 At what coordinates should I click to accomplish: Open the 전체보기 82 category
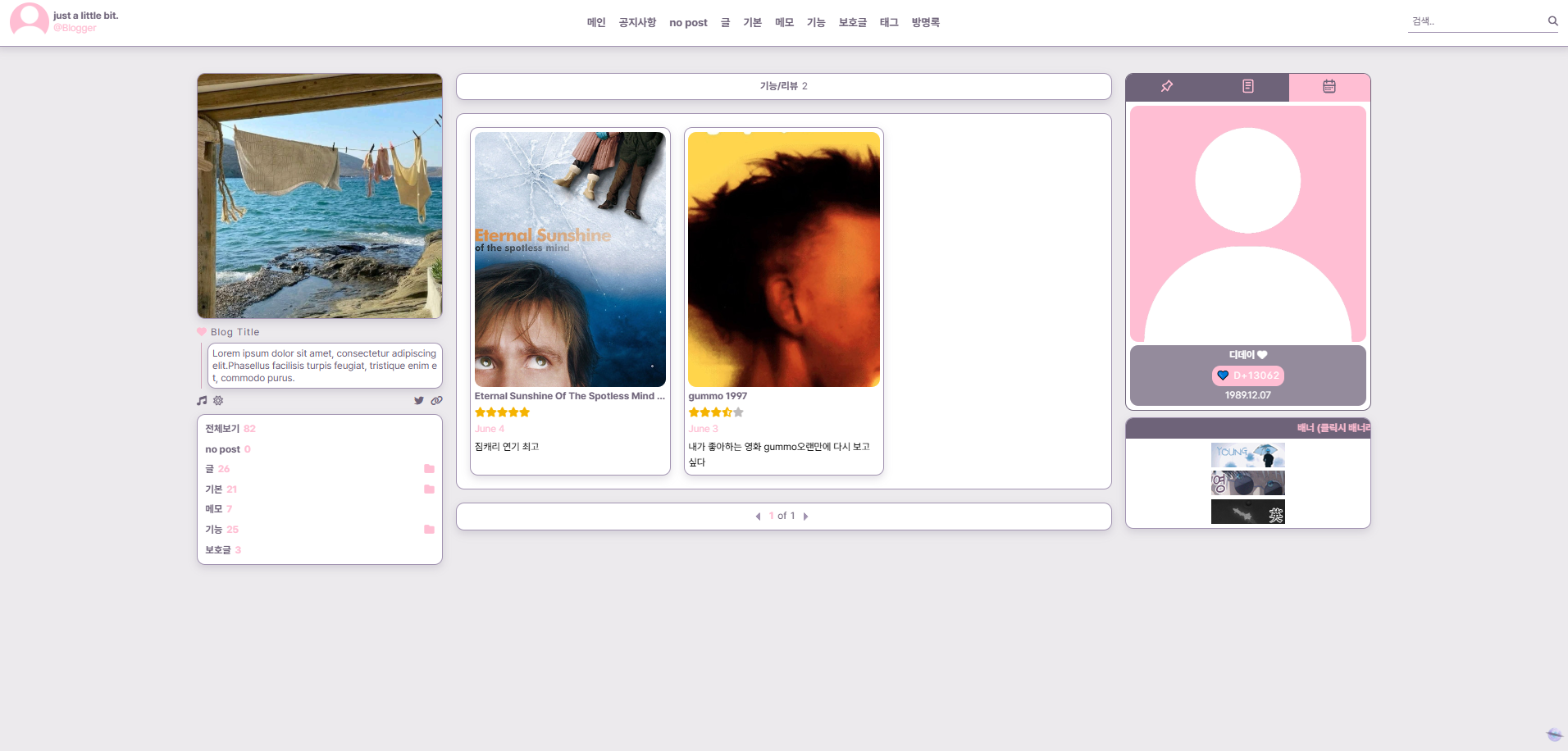tap(230, 429)
